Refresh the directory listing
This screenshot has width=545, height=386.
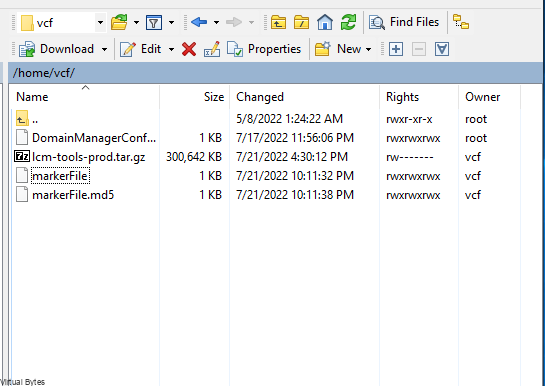tap(348, 23)
